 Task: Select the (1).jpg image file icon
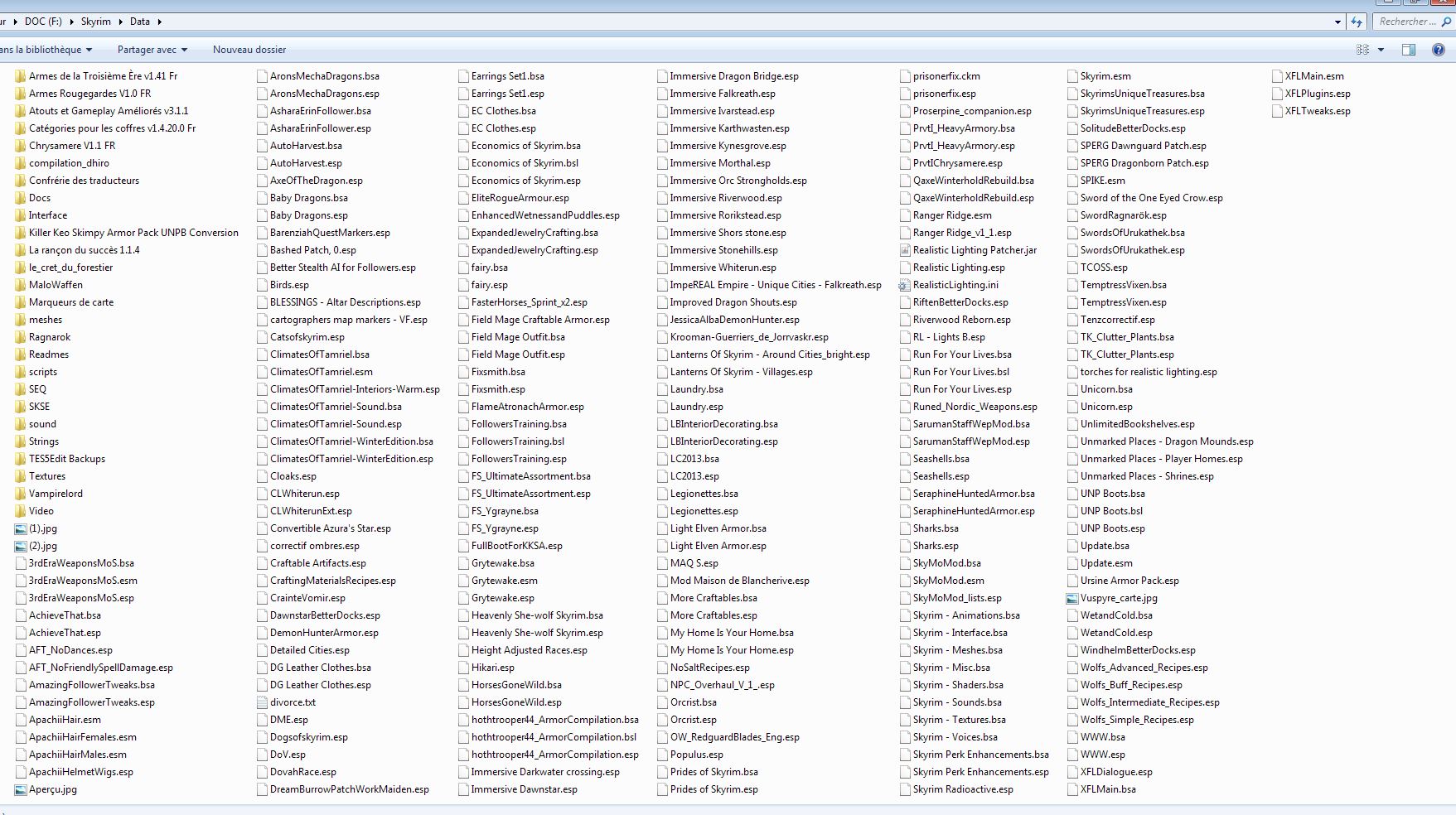point(21,528)
